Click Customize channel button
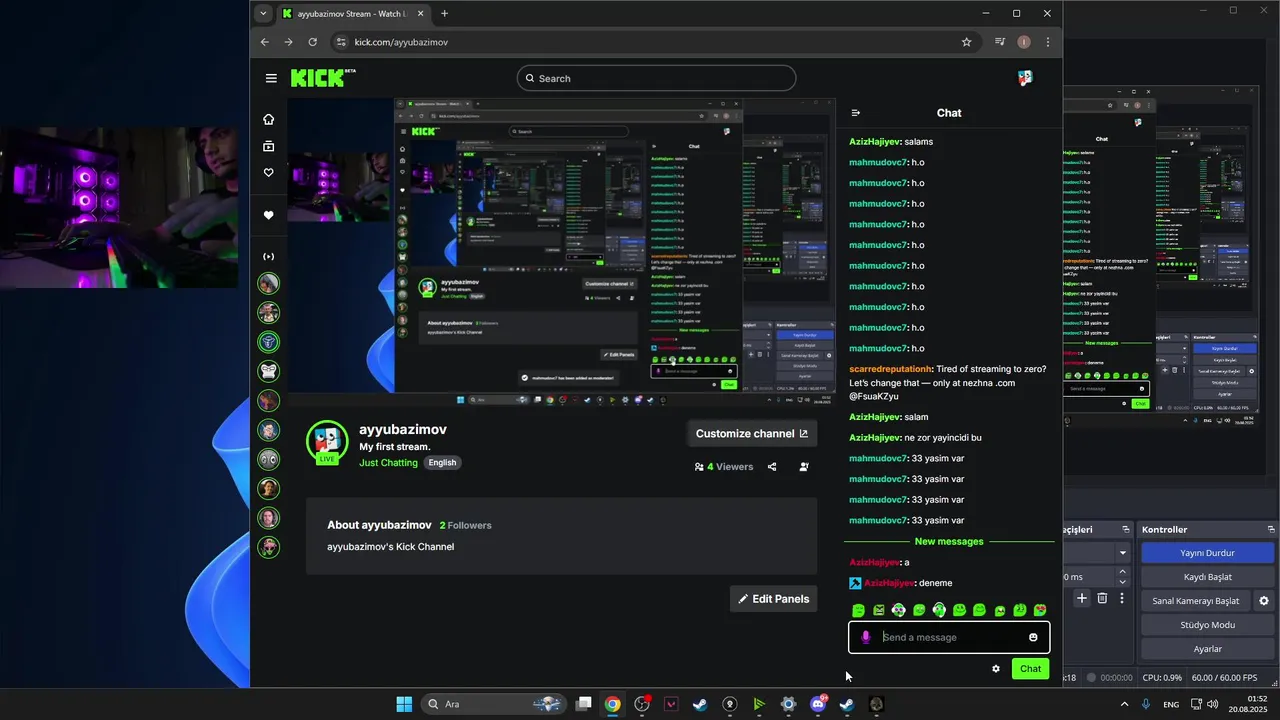Screen dimensions: 1280x720 752,433
